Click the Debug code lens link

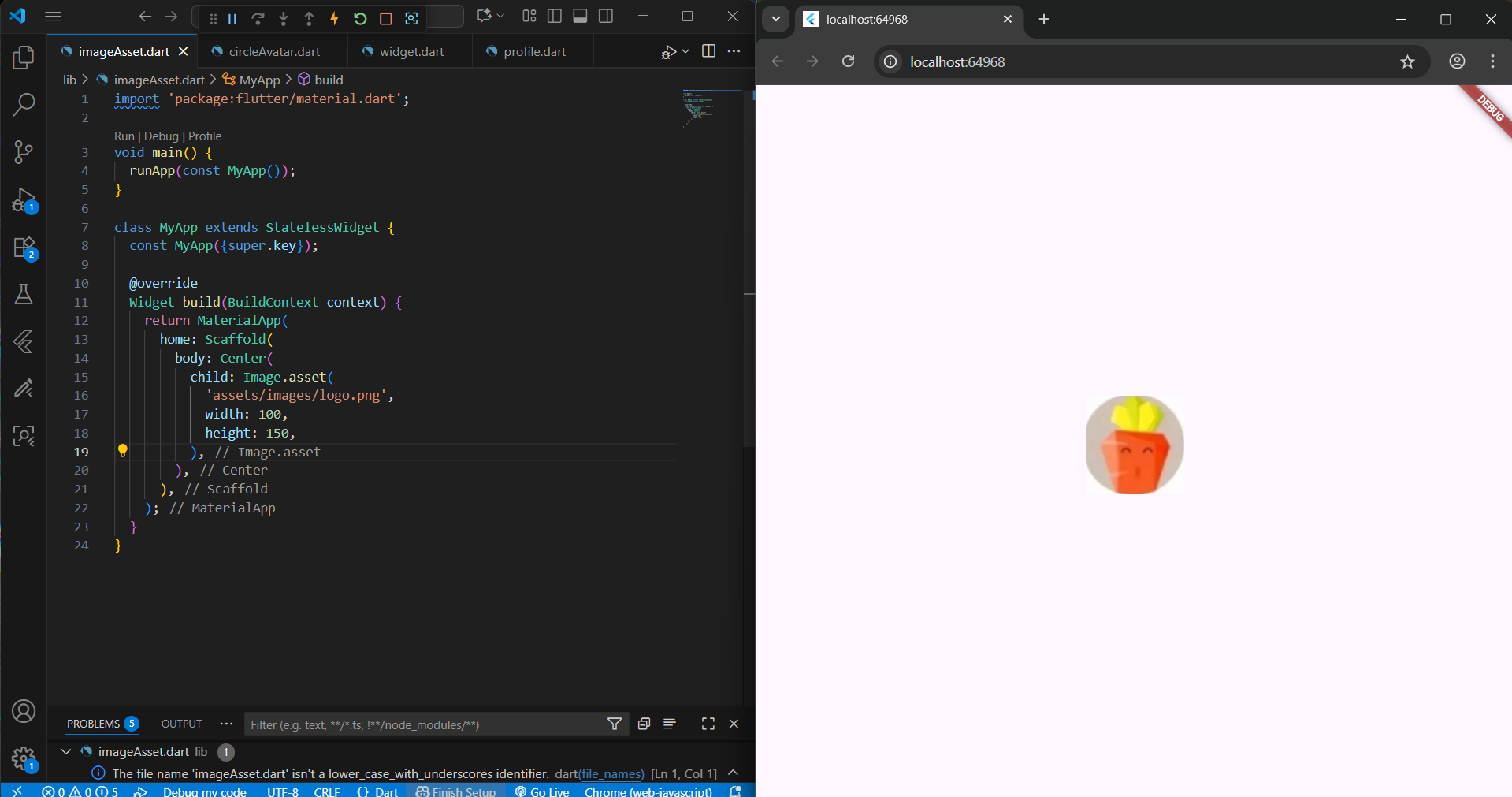coord(161,136)
